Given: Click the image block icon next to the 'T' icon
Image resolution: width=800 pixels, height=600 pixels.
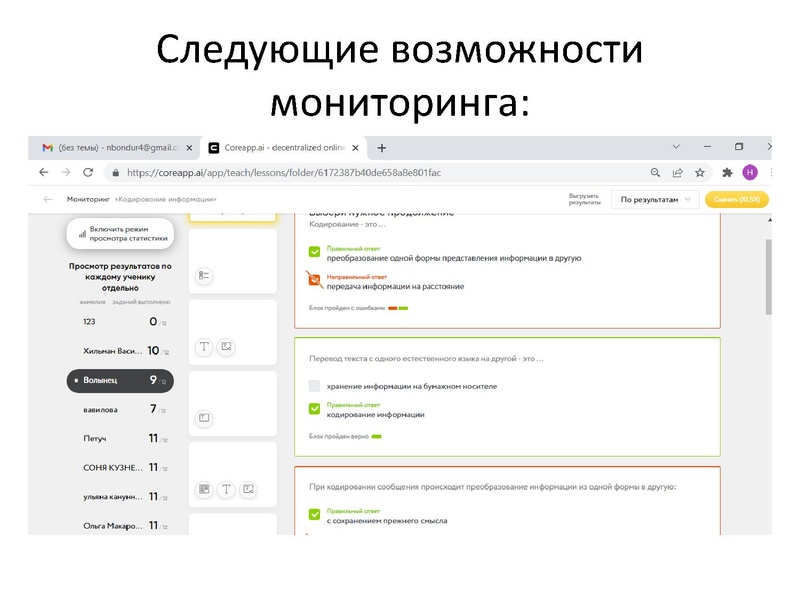Looking at the screenshot, I should pos(225,346).
